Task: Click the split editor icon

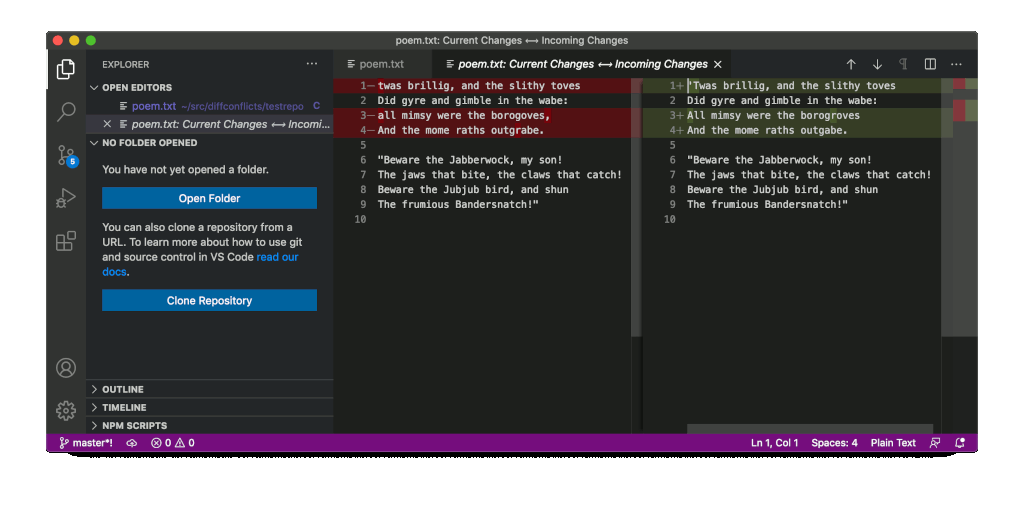Action: [x=930, y=64]
